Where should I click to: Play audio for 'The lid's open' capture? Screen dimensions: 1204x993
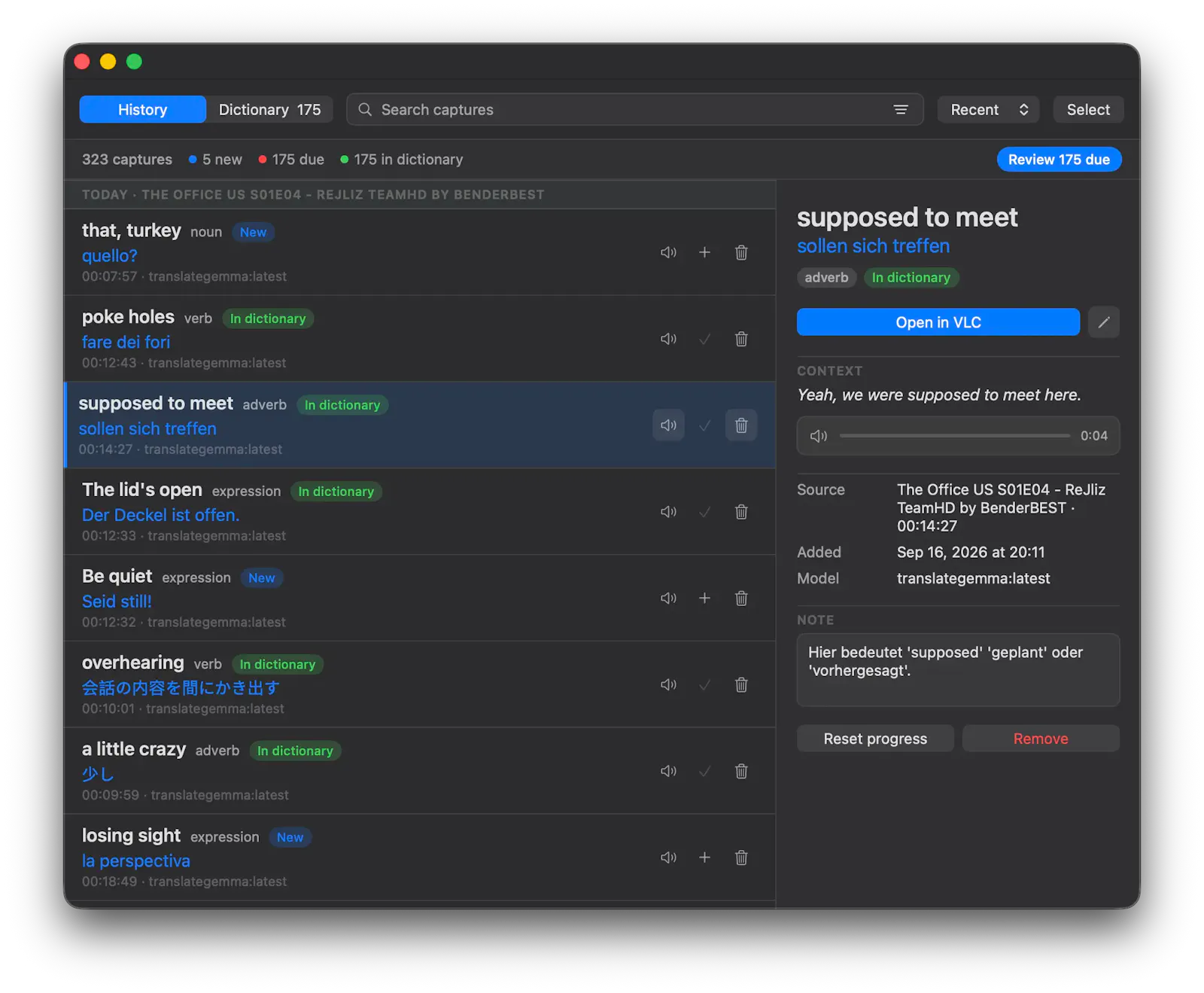point(668,512)
